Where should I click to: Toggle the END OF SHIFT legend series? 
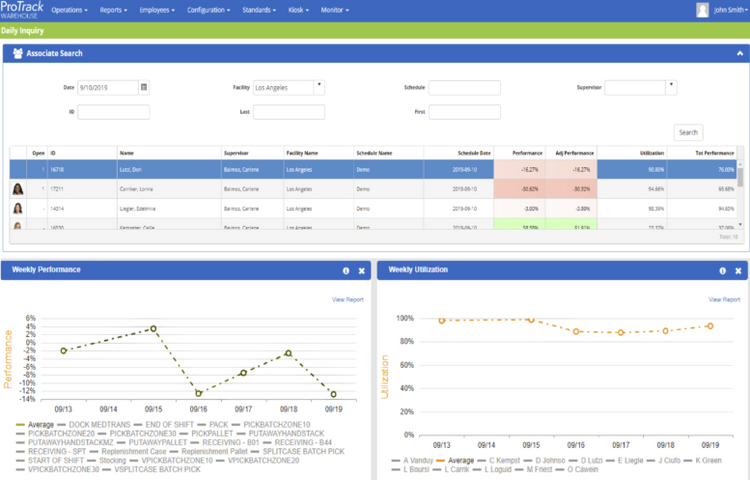pos(164,425)
